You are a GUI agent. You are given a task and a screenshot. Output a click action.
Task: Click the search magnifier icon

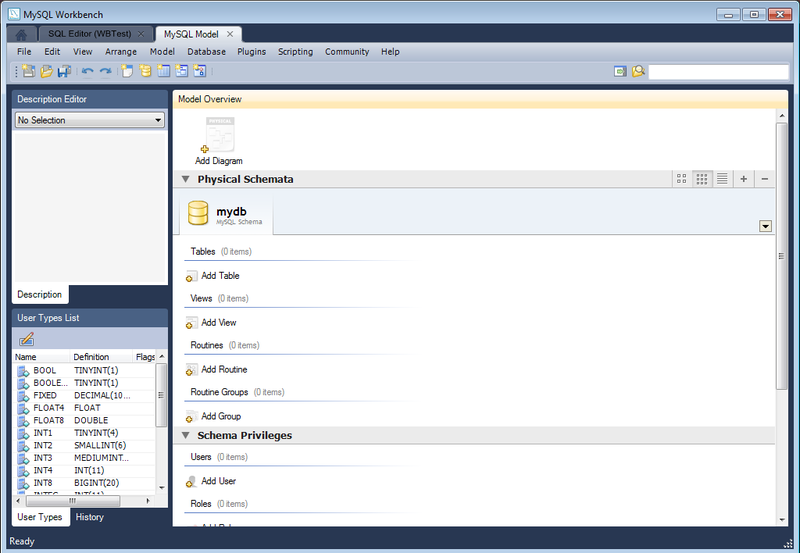(x=638, y=71)
